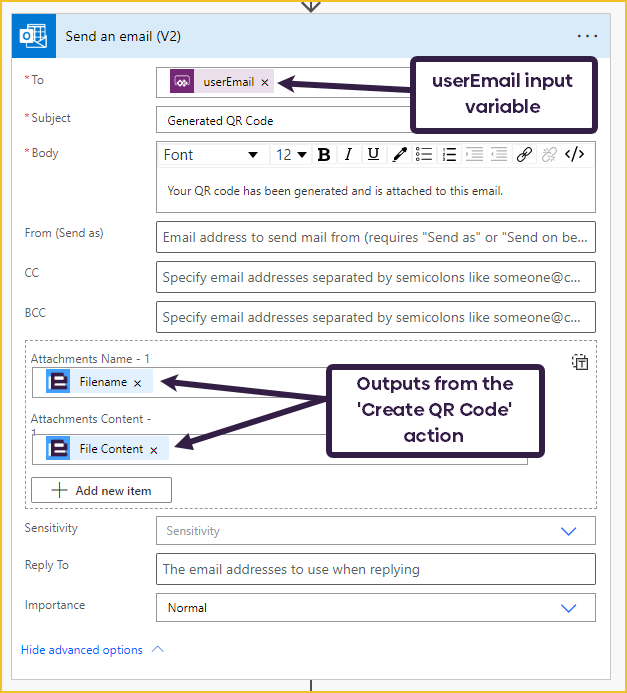The image size is (627, 693).
Task: Expand the Importance dropdown
Action: (x=568, y=608)
